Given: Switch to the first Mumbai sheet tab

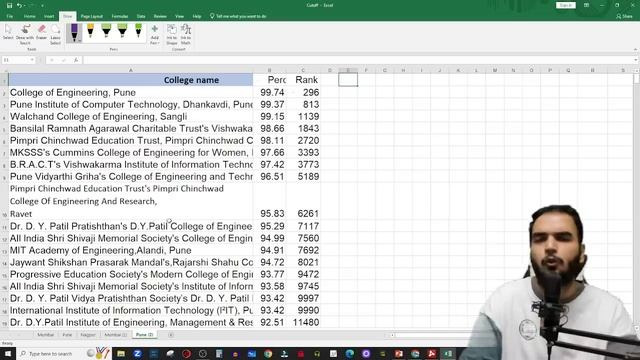Looking at the screenshot, I should click(x=45, y=335).
